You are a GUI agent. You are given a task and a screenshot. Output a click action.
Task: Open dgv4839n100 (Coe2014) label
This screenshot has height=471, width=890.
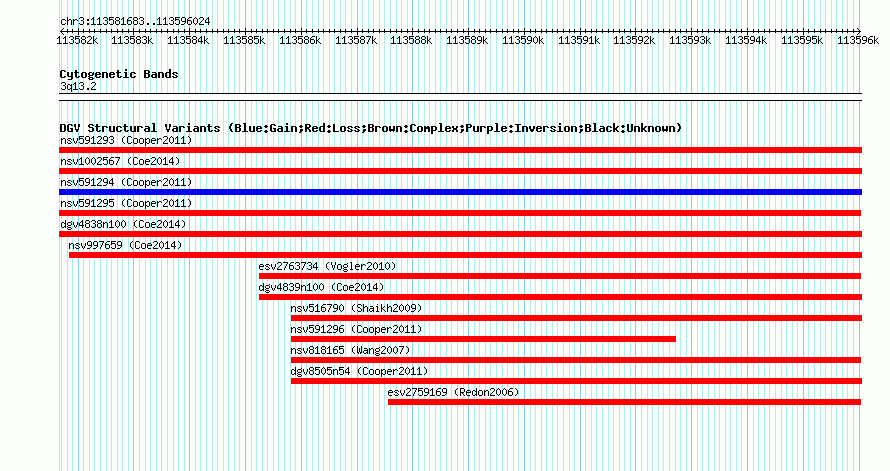[321, 287]
